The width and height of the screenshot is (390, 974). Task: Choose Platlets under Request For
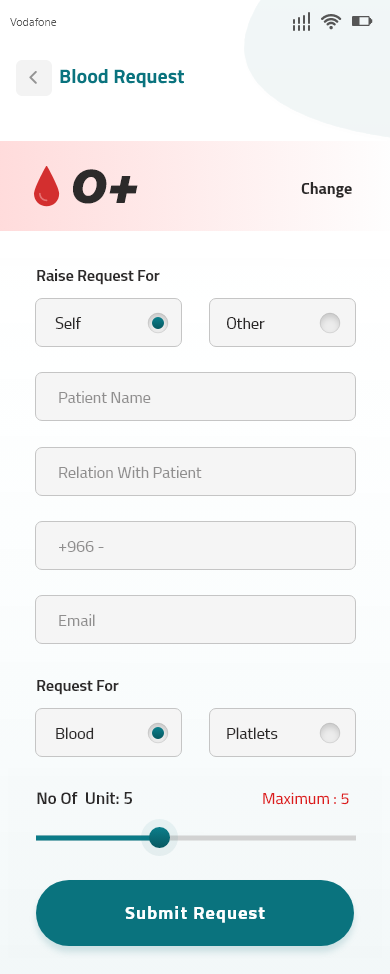283,732
